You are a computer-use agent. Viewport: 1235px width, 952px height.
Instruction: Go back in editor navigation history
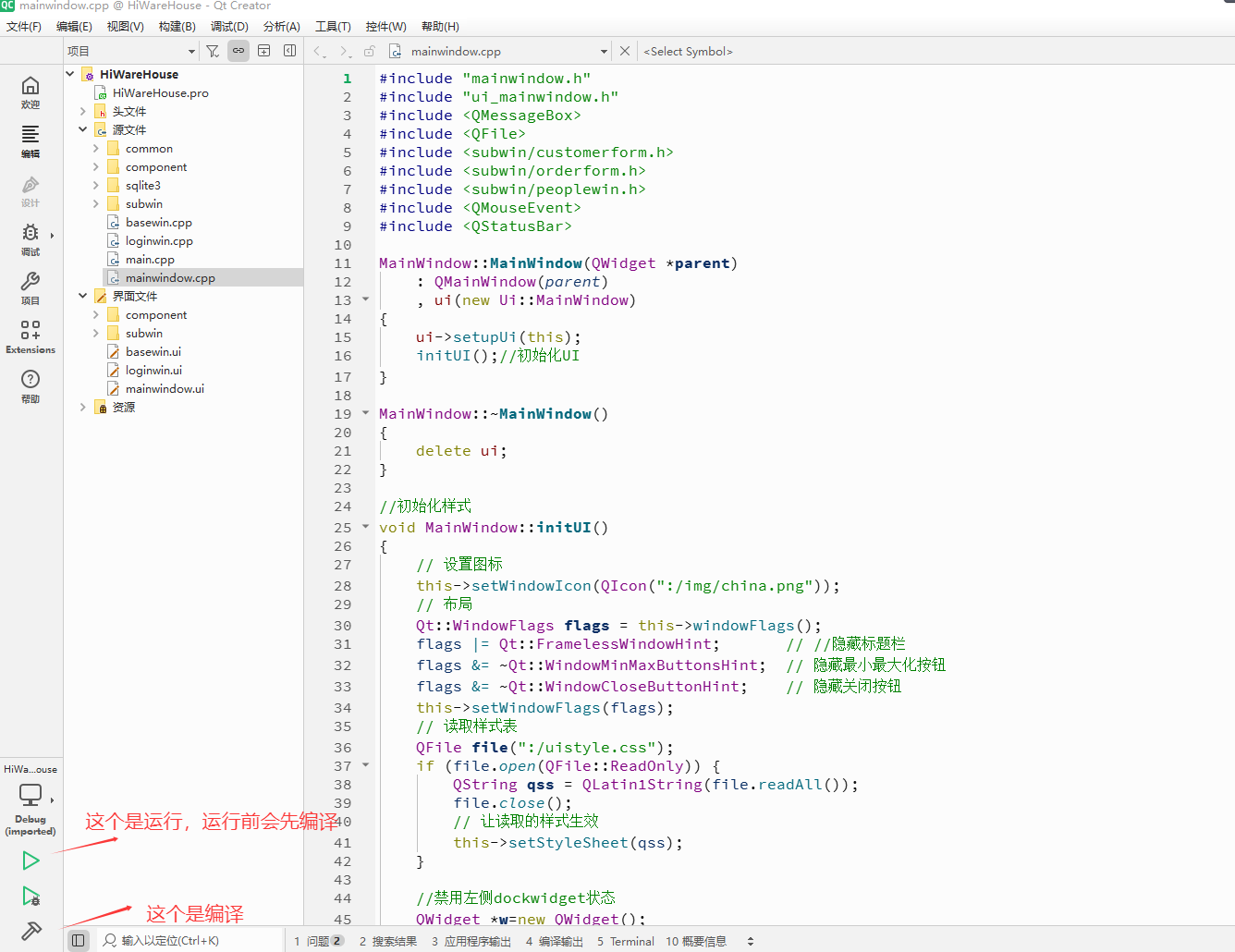point(319,51)
